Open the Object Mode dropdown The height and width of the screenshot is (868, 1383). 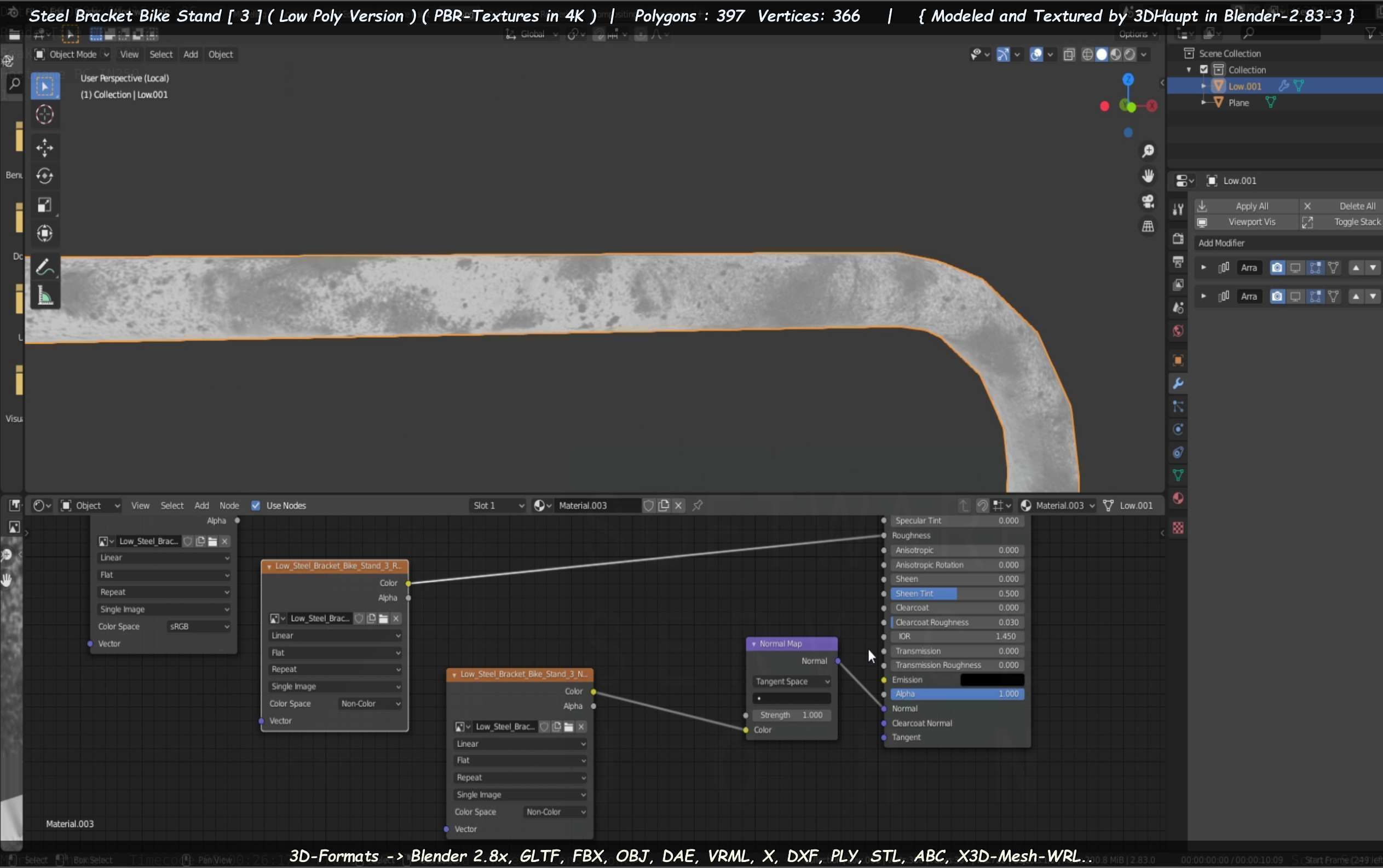pos(72,54)
